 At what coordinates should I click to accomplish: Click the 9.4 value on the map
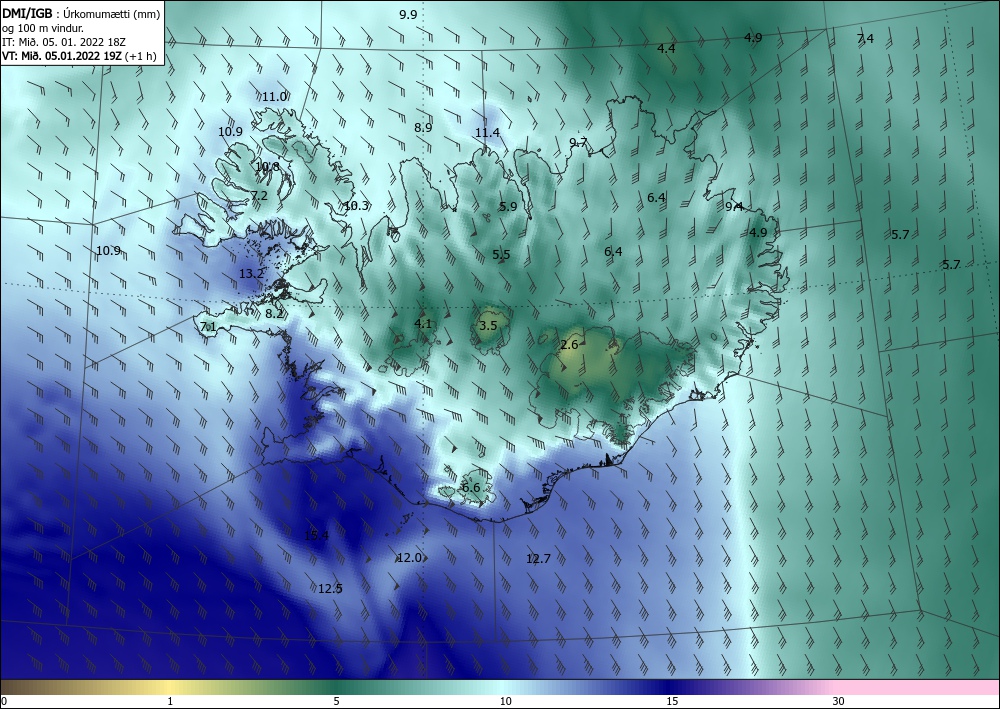734,206
